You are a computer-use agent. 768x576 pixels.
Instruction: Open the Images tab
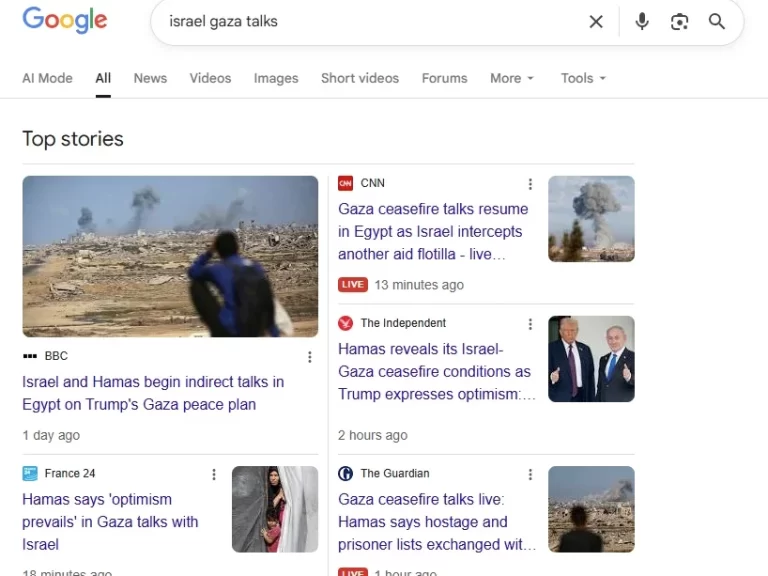276,78
